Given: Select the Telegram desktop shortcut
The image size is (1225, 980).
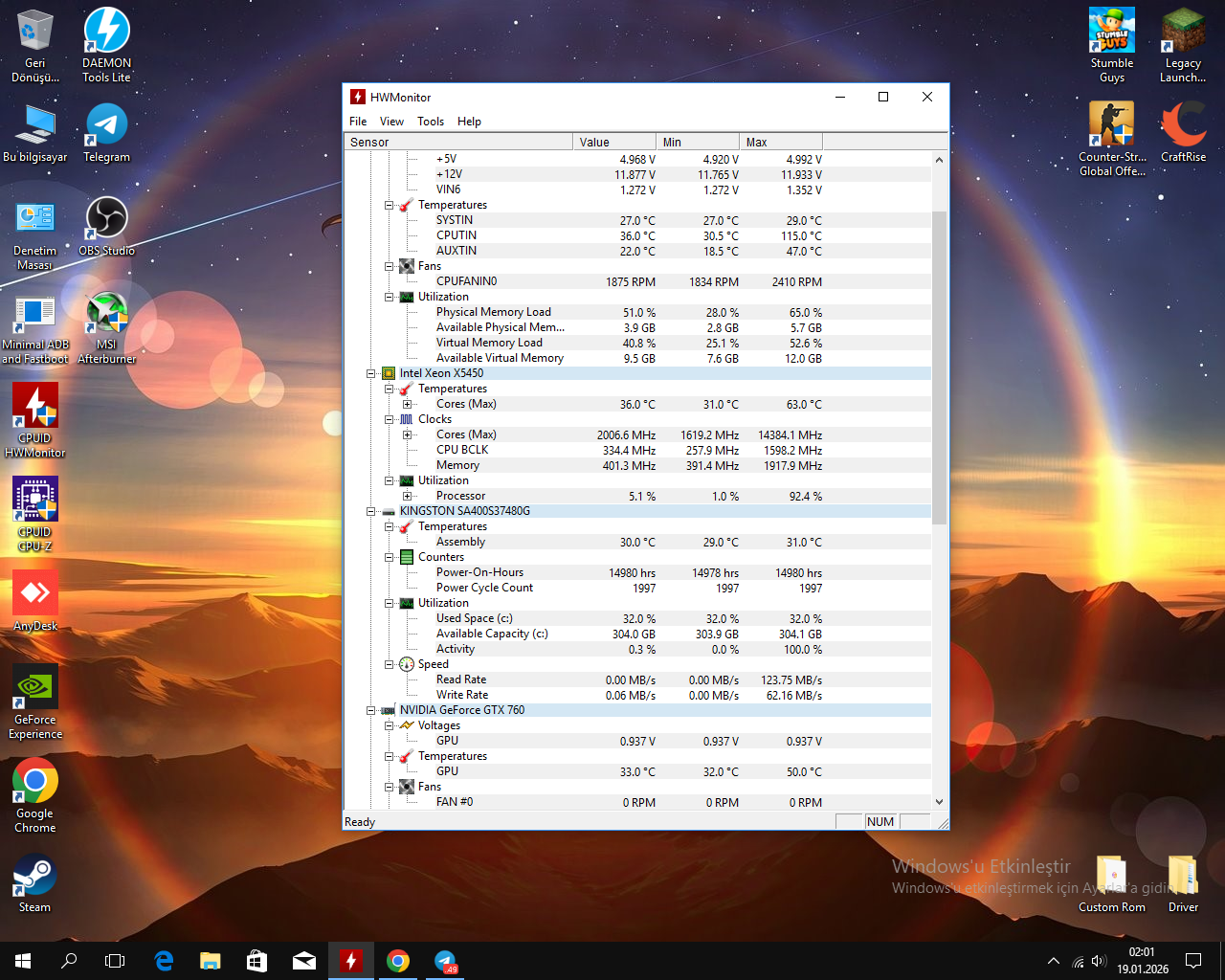Looking at the screenshot, I should [x=106, y=132].
